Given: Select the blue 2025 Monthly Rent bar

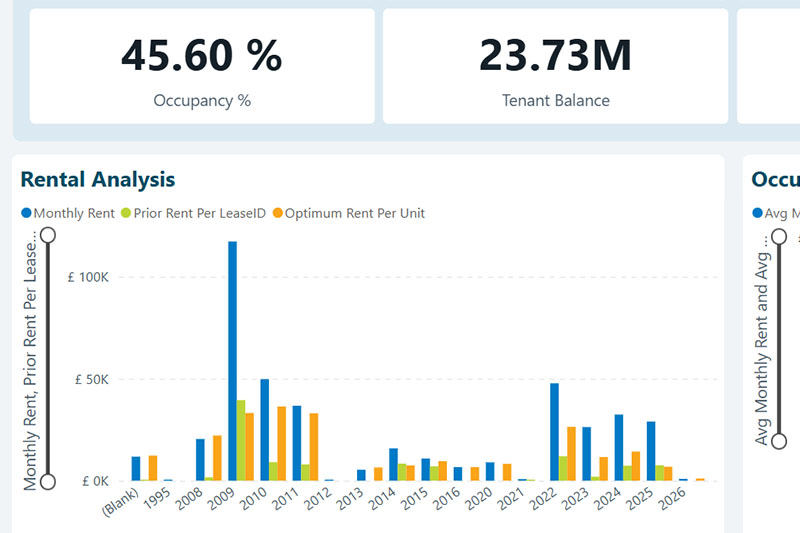Looking at the screenshot, I should pyautogui.click(x=651, y=450).
